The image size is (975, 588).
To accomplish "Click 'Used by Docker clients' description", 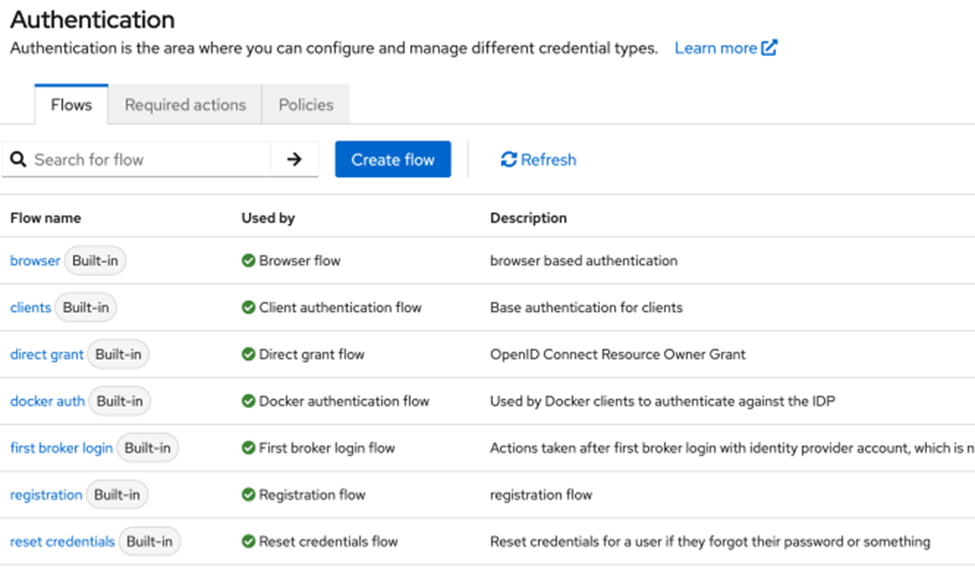I will click(662, 401).
